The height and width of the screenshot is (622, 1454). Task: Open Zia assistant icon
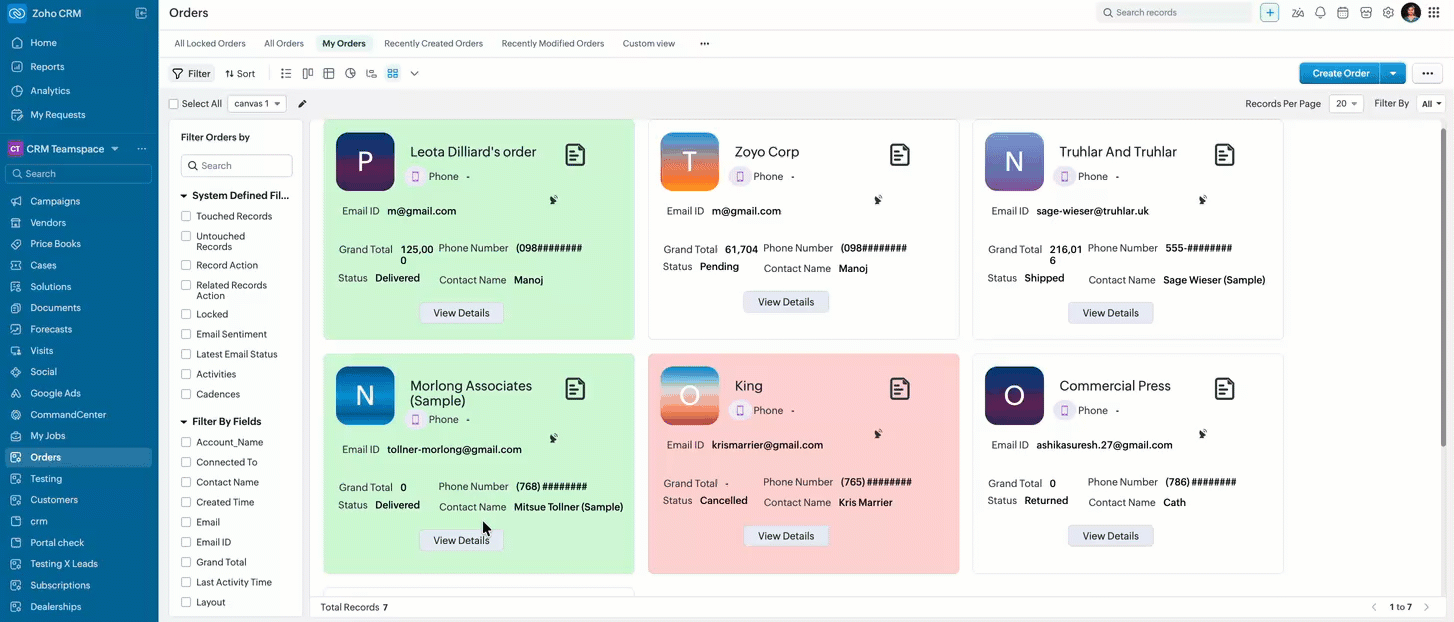[1298, 13]
